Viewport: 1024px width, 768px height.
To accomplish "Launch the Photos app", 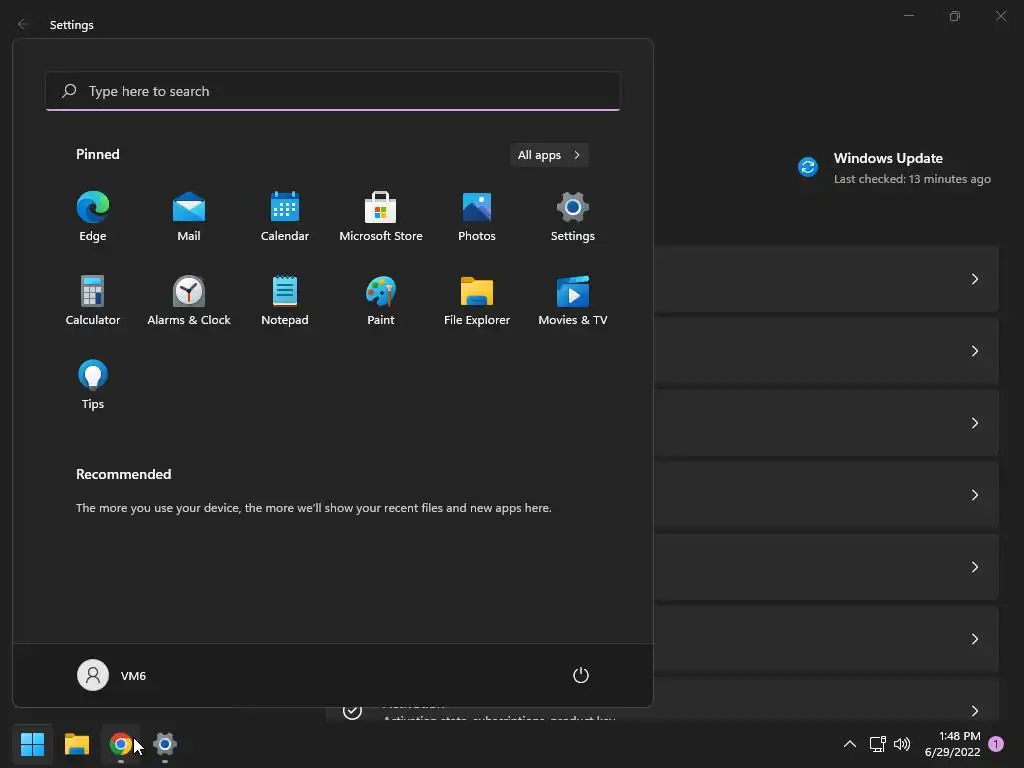I will pyautogui.click(x=477, y=217).
